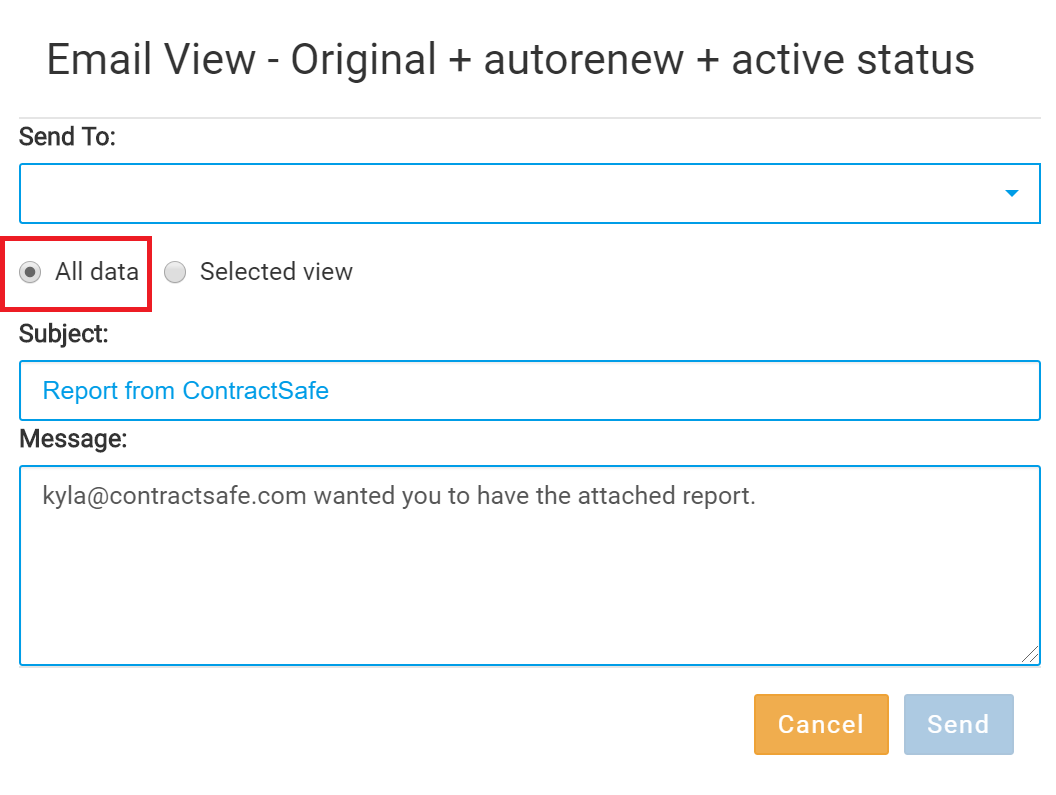Click the 'Selected view' option label
Screen dimensions: 1056x795
pyautogui.click(x=276, y=272)
